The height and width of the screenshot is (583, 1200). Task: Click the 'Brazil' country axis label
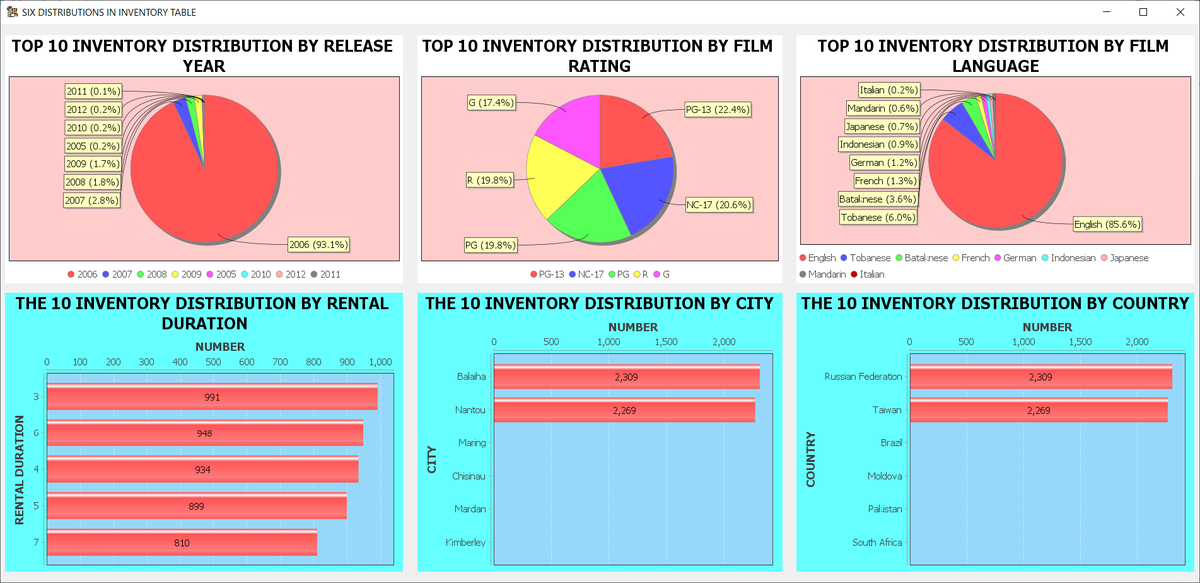[891, 443]
